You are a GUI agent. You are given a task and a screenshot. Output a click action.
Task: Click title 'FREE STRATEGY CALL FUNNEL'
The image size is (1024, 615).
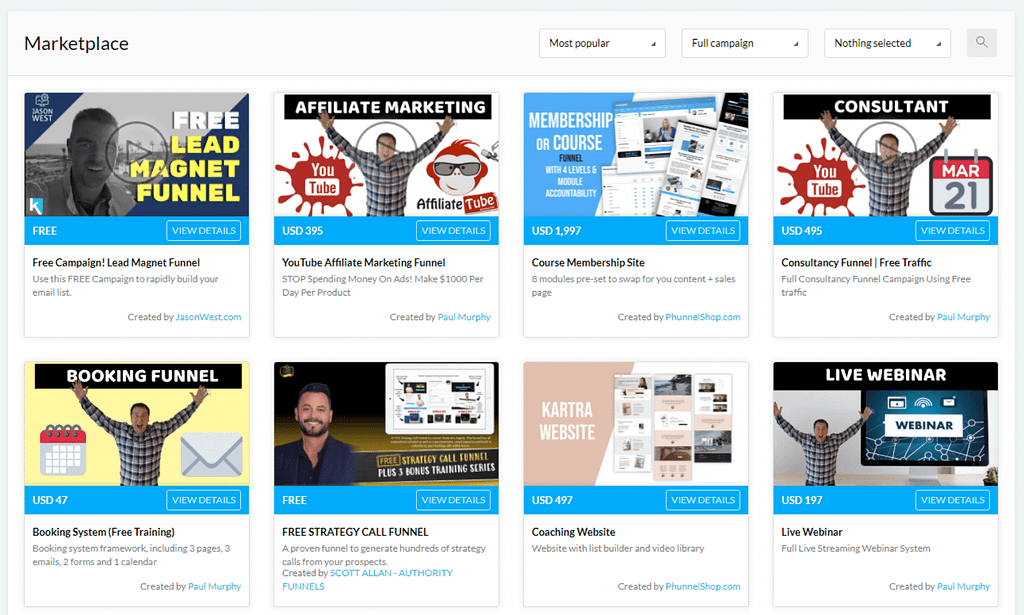coord(355,532)
